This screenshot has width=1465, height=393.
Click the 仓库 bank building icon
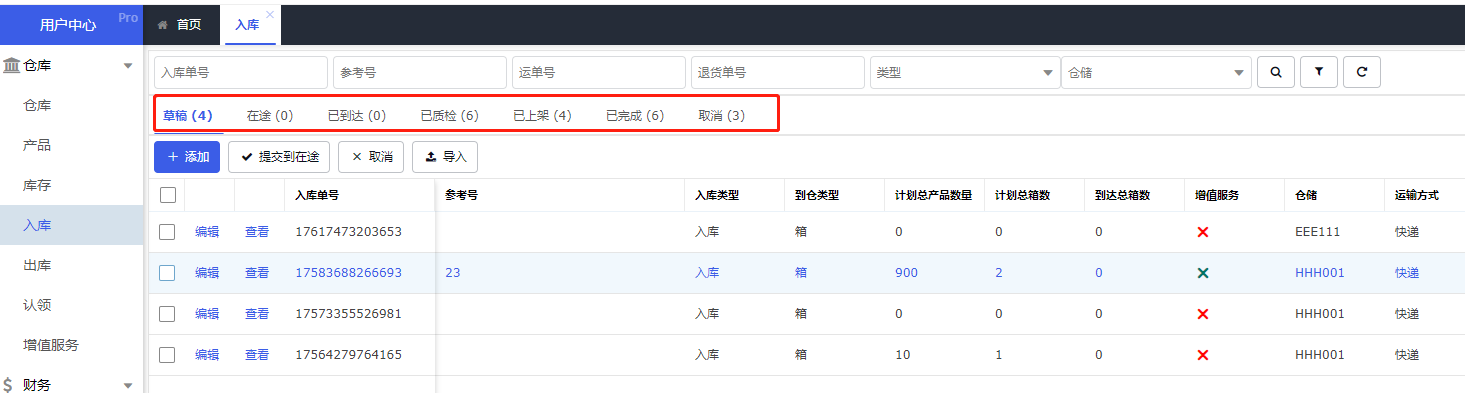point(11,65)
